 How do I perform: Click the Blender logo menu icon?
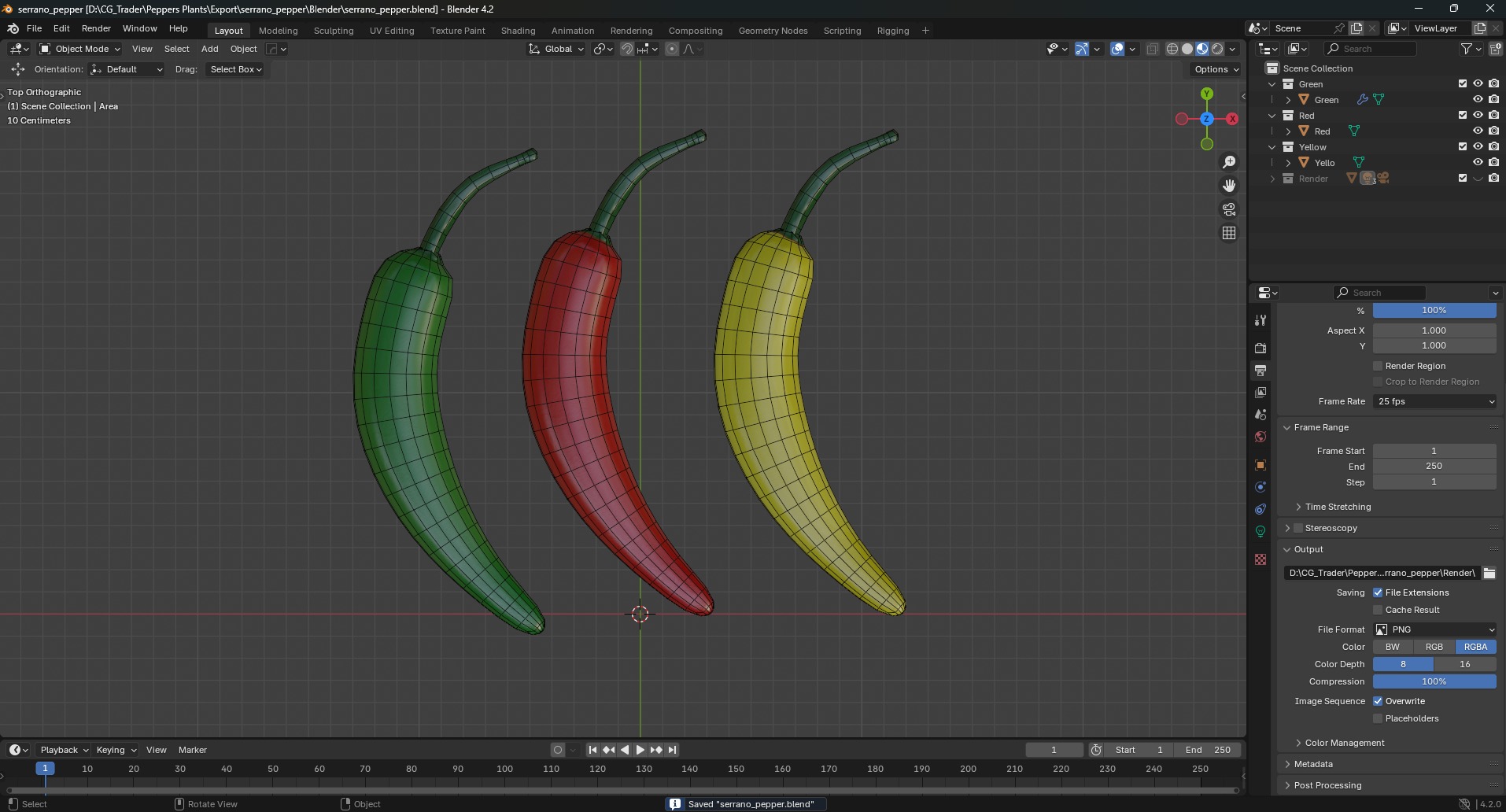tap(13, 28)
